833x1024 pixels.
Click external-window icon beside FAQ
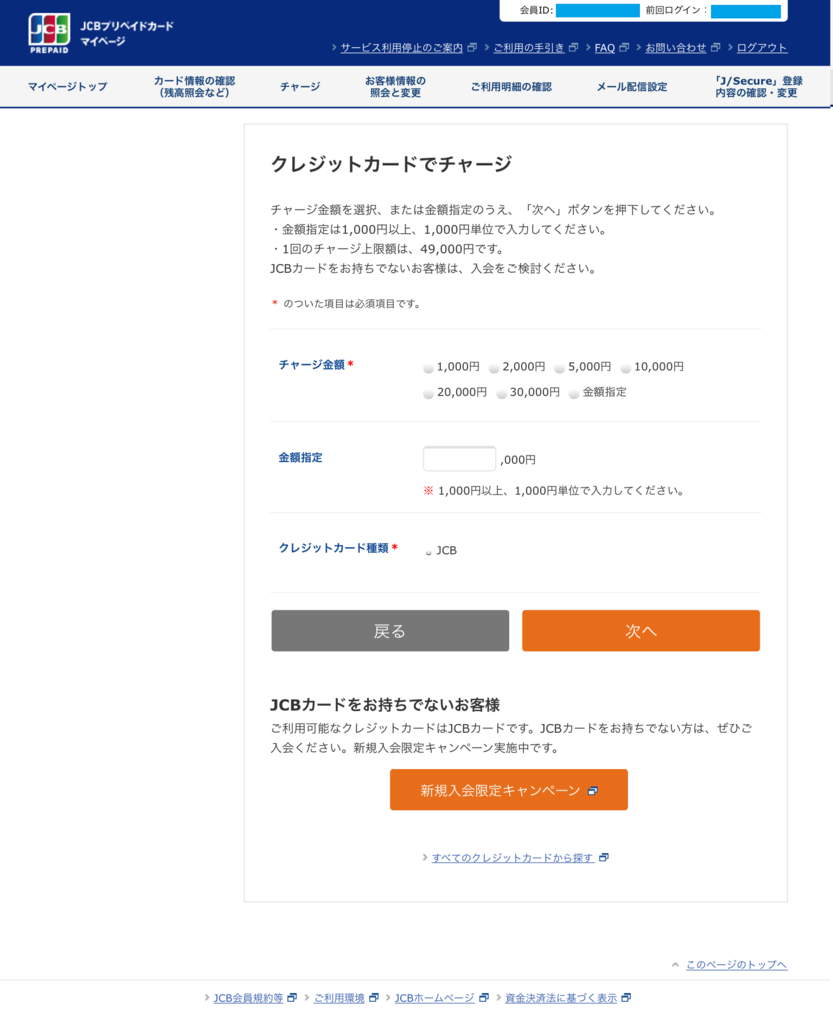(x=624, y=47)
